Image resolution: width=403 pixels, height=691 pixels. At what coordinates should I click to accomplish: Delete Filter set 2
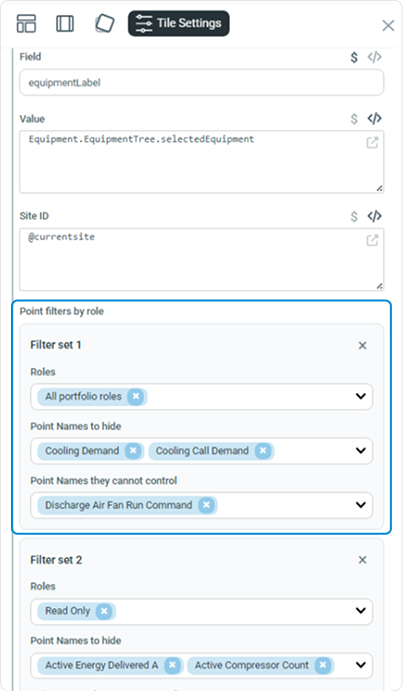click(x=362, y=560)
